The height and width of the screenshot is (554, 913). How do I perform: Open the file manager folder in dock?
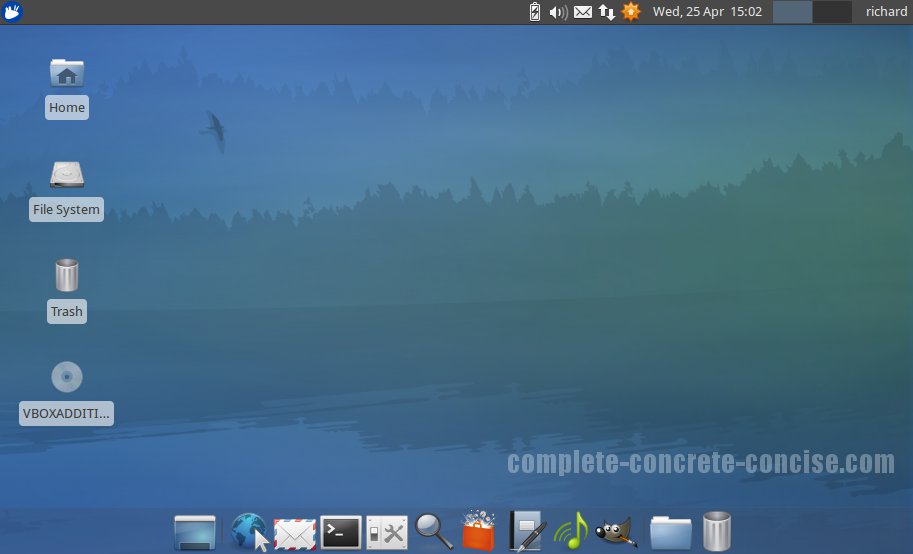[x=671, y=532]
